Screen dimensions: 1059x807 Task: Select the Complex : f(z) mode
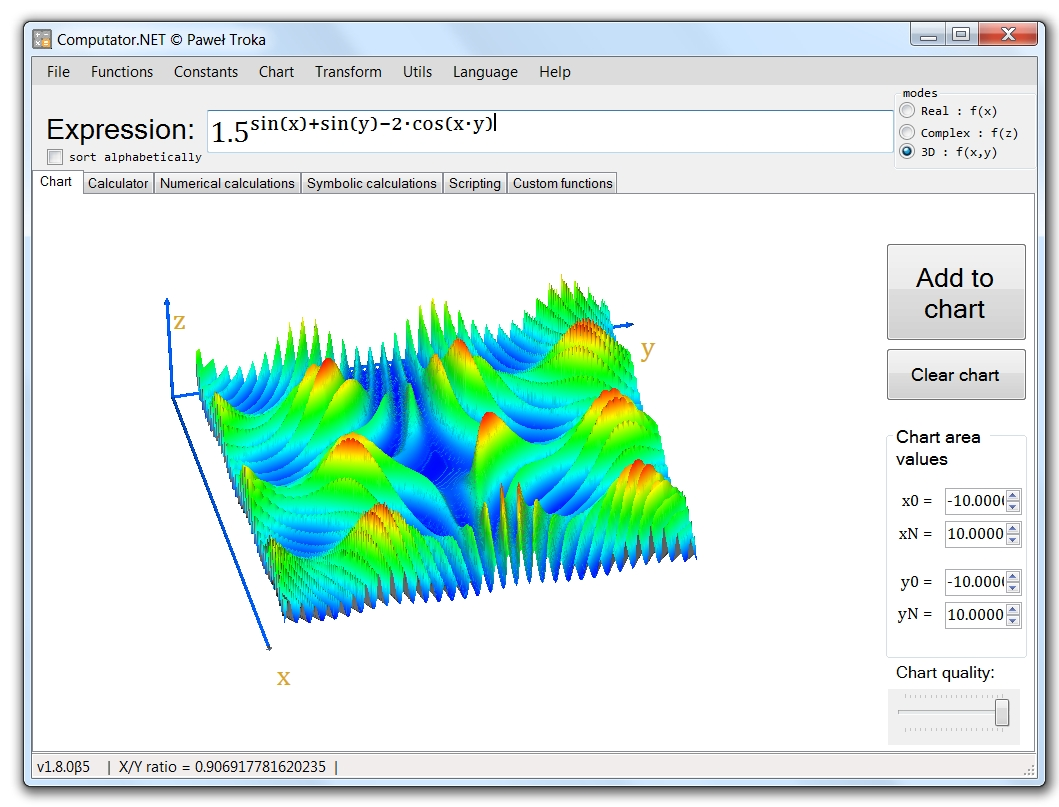click(x=907, y=132)
